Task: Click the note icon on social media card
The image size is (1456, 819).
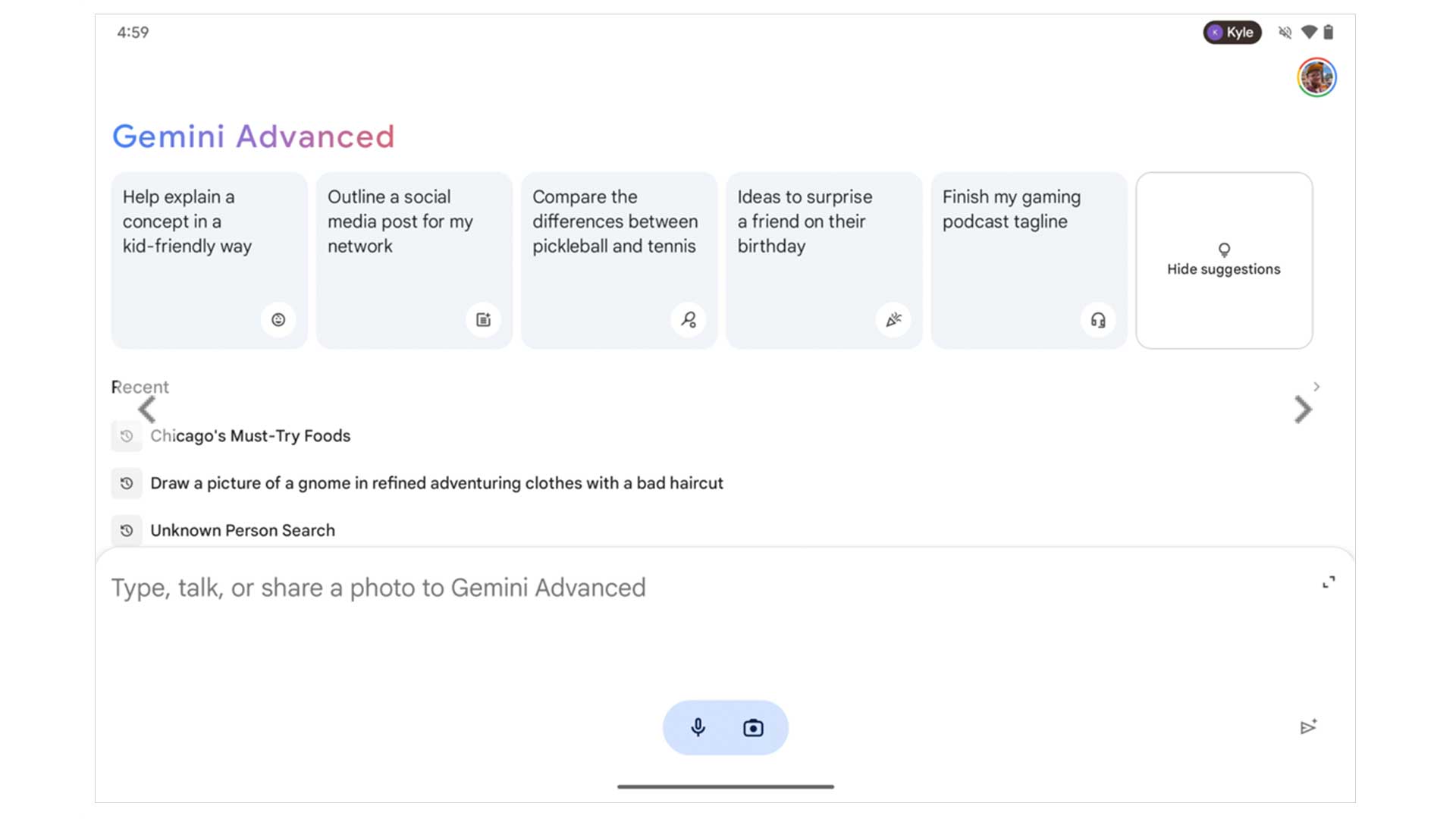Action: (x=483, y=320)
